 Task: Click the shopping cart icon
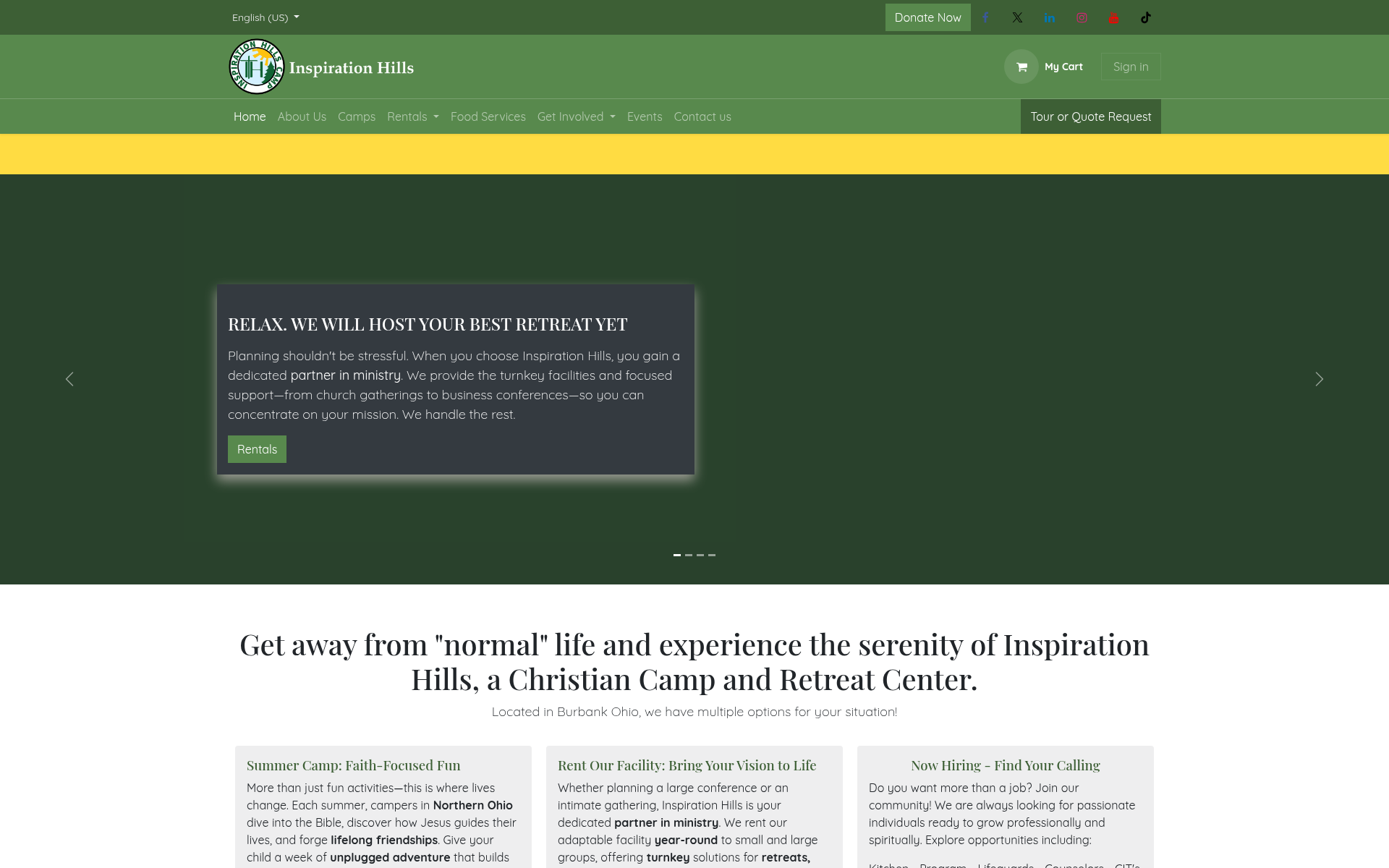tap(1021, 67)
